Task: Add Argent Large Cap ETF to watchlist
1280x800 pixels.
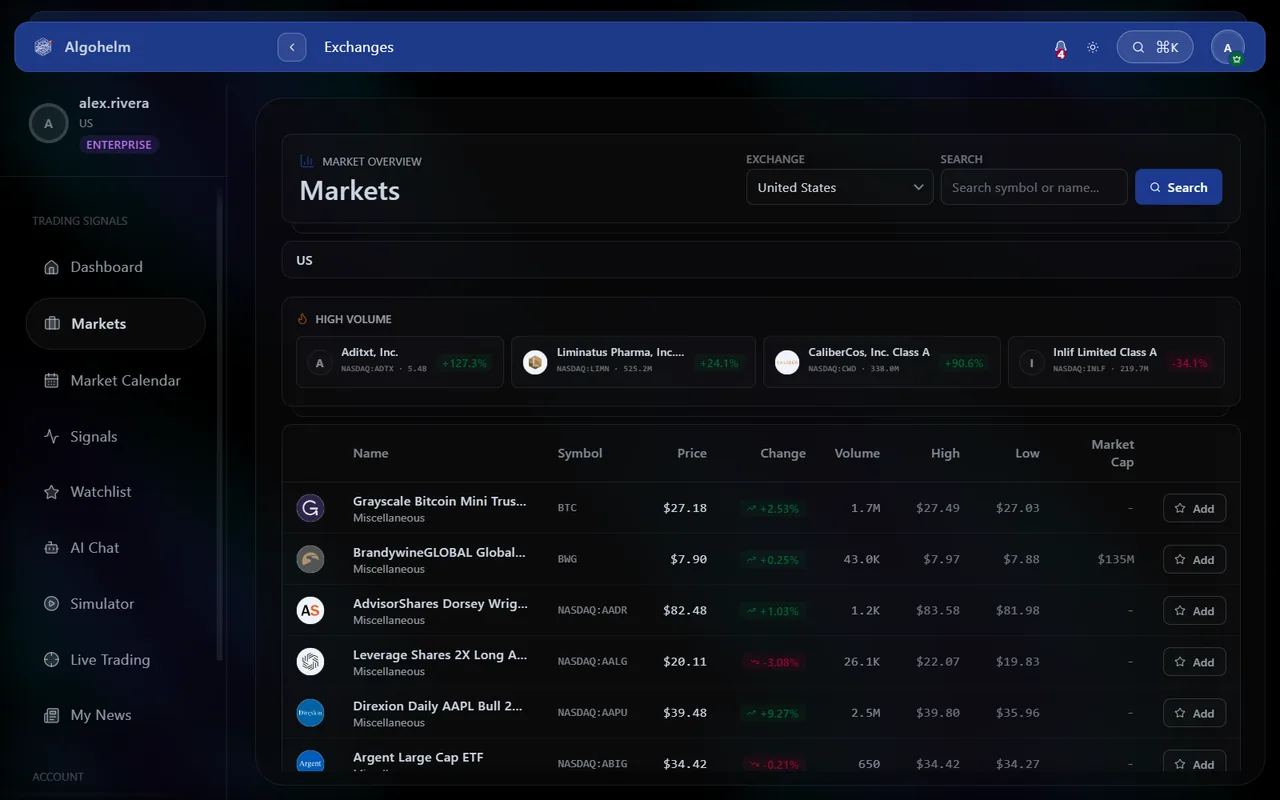Action: [x=1194, y=763]
